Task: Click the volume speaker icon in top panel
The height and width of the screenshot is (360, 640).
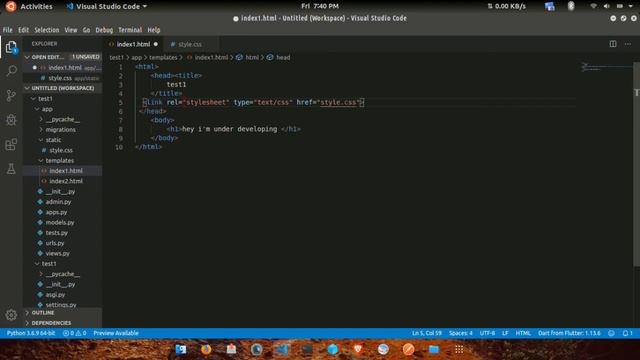Action: click(606, 6)
